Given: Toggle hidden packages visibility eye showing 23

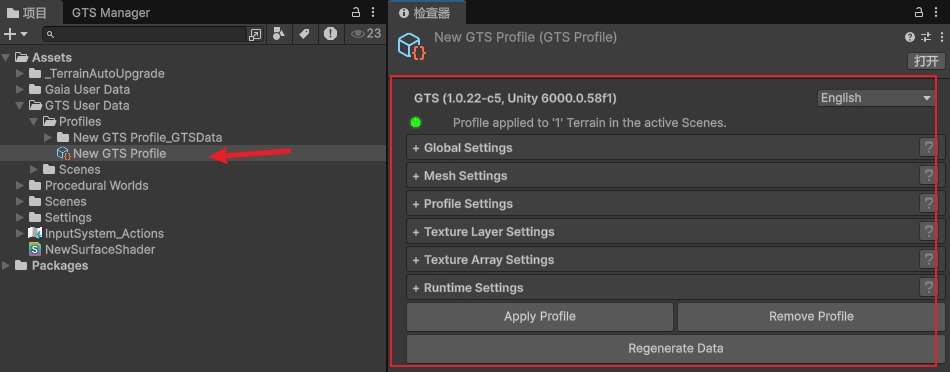Looking at the screenshot, I should point(366,34).
